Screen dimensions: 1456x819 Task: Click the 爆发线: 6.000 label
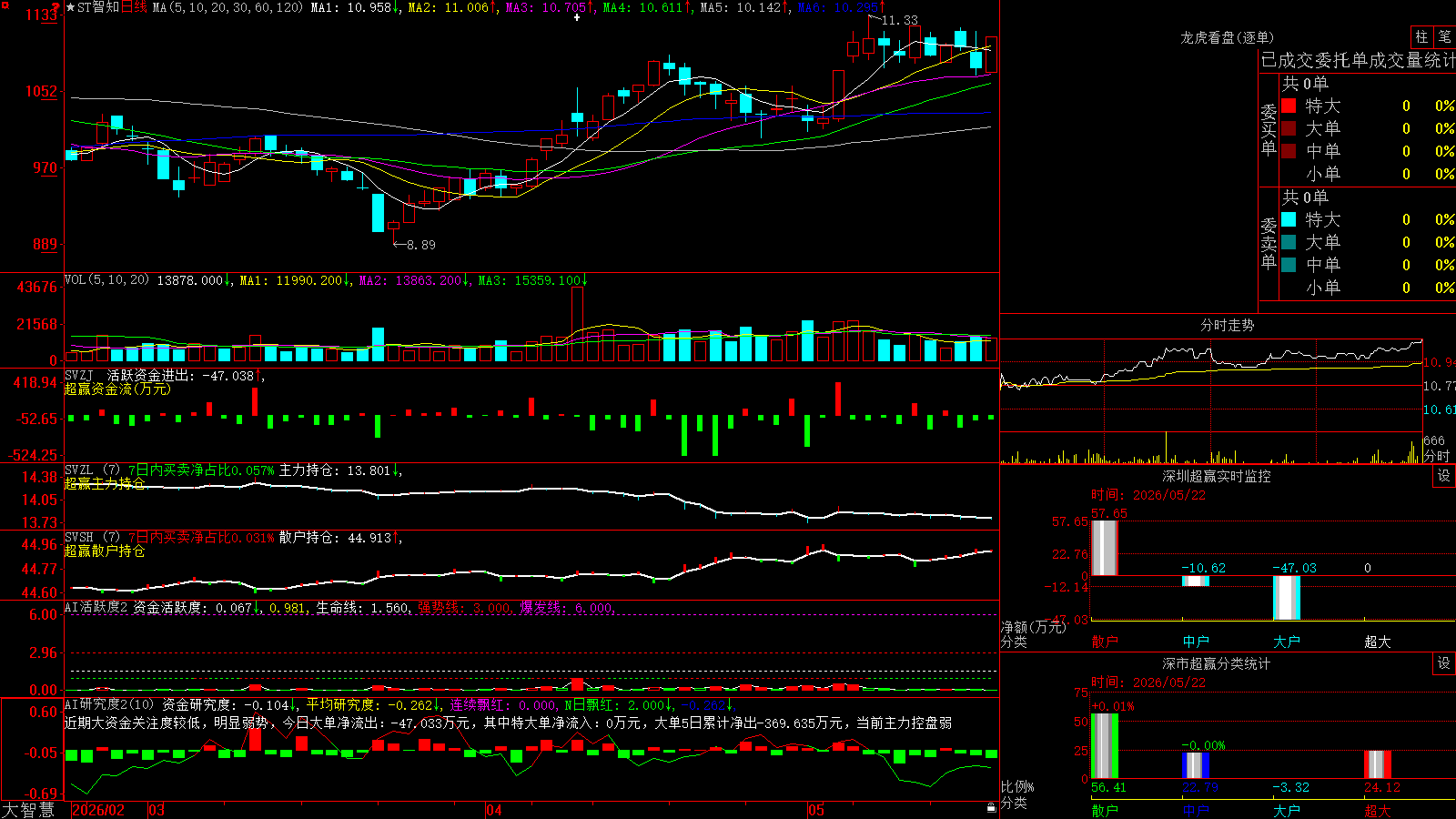click(566, 608)
